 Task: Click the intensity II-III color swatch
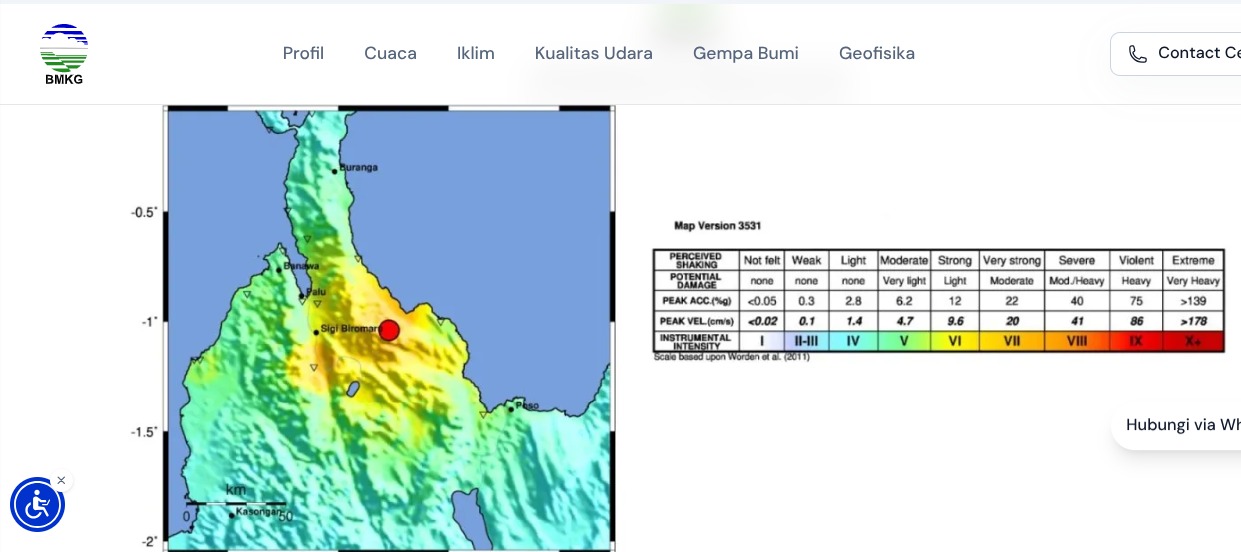pos(806,341)
